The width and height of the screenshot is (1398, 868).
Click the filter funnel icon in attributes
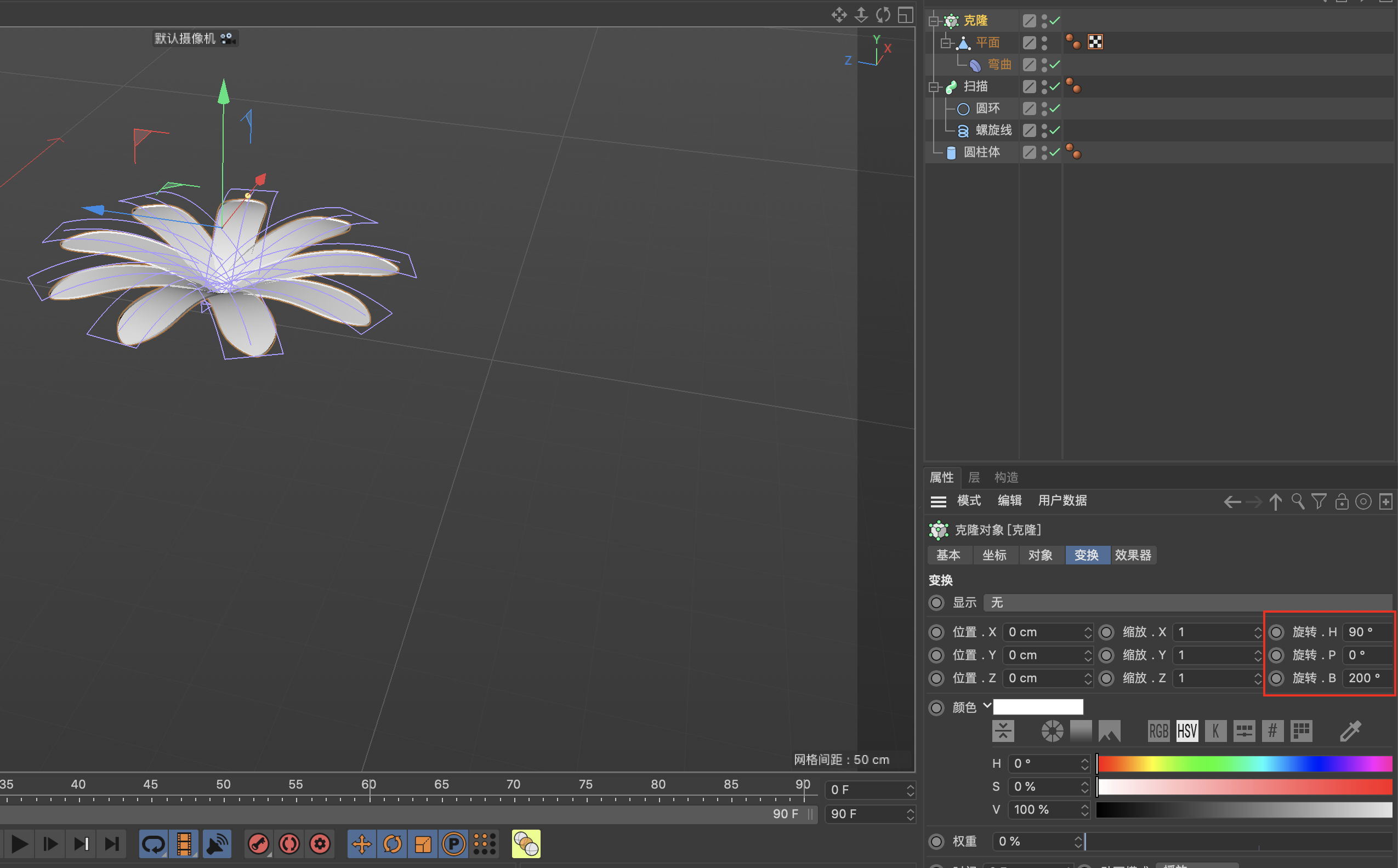1319,502
